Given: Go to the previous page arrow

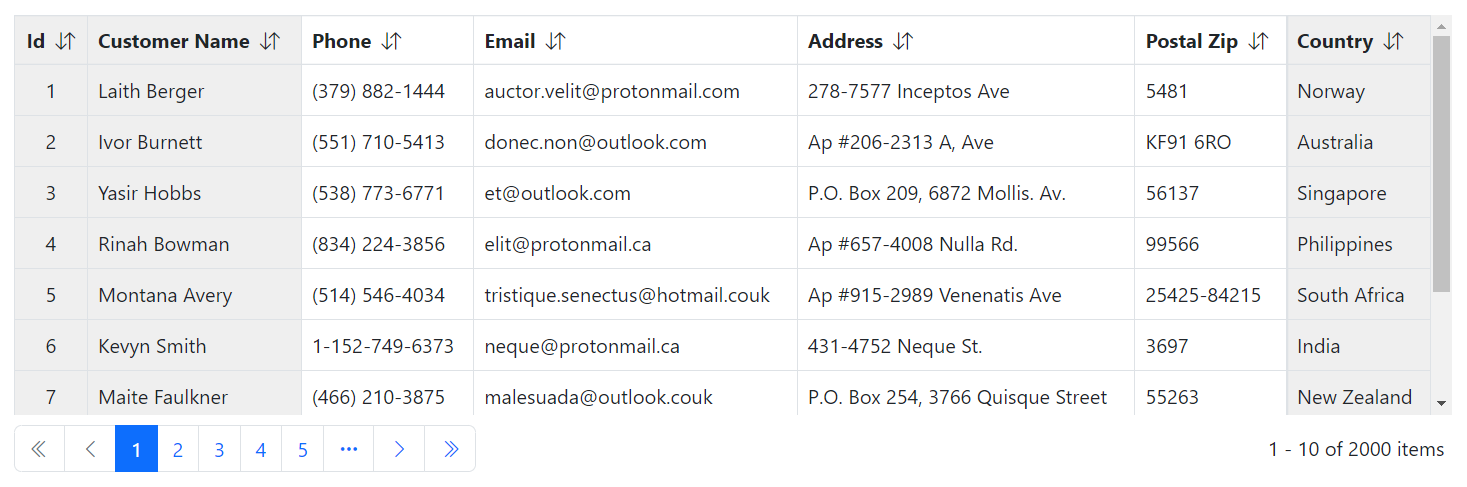Looking at the screenshot, I should 90,449.
